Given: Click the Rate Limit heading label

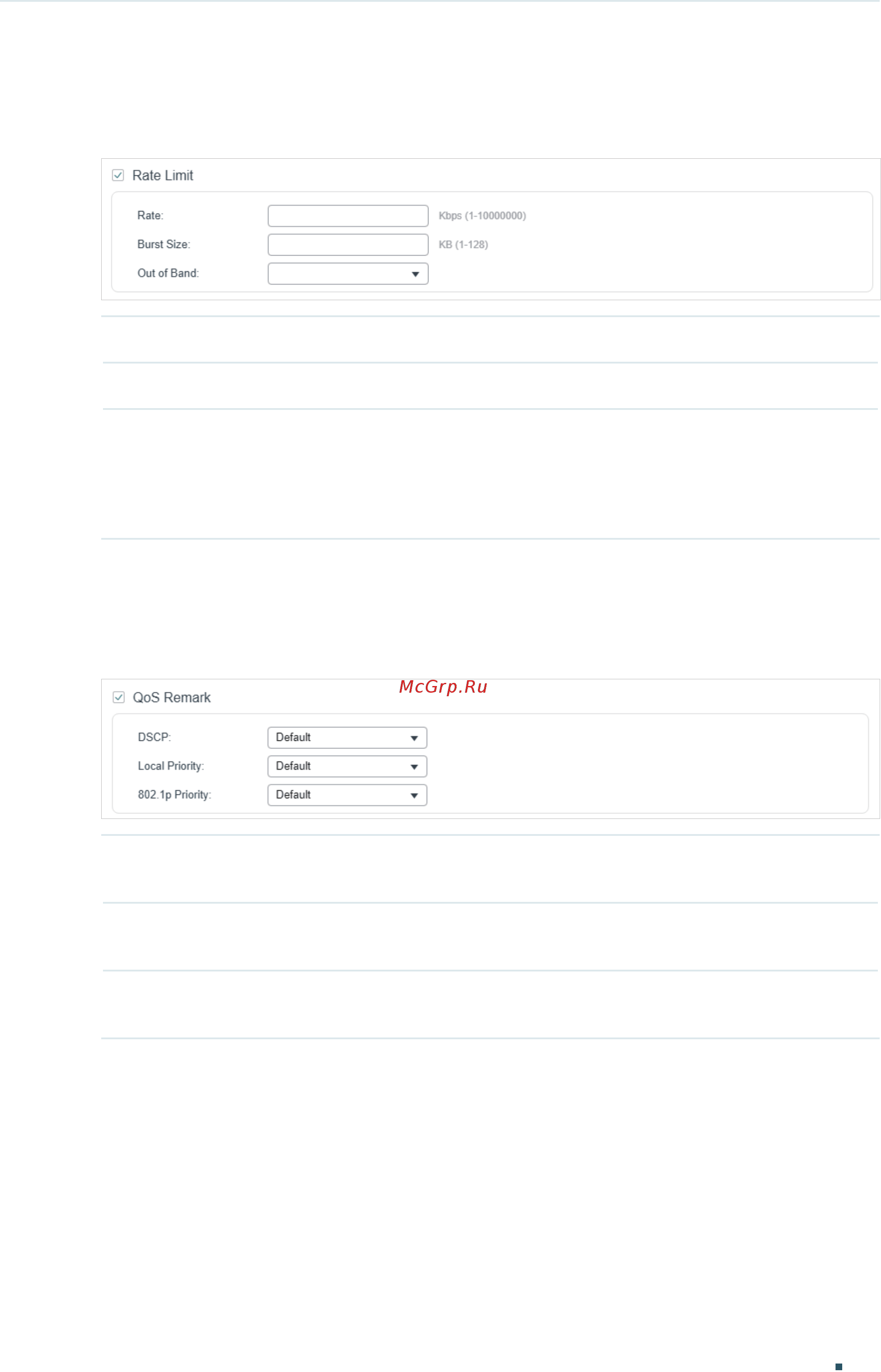Looking at the screenshot, I should (x=163, y=176).
